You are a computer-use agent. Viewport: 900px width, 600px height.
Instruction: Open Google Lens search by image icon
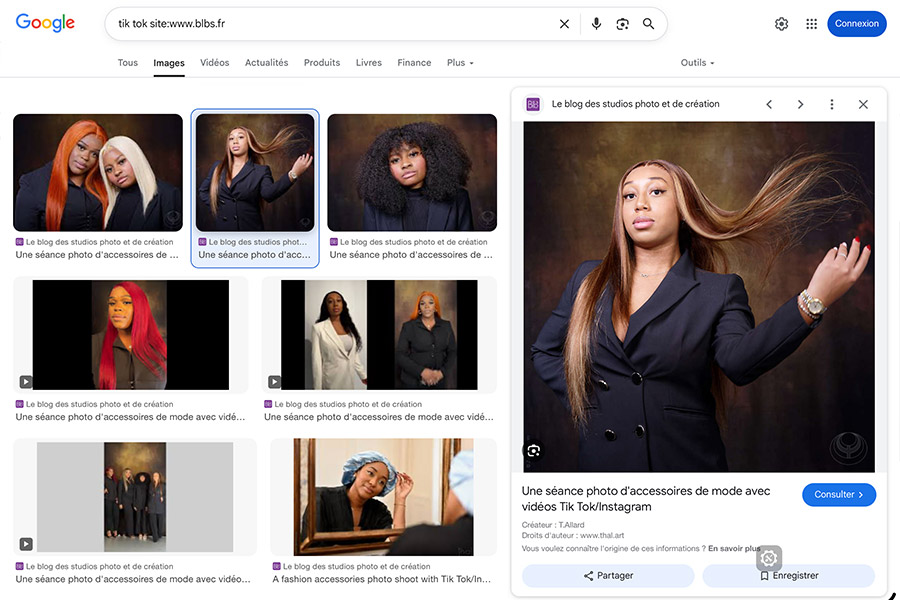pyautogui.click(x=622, y=24)
